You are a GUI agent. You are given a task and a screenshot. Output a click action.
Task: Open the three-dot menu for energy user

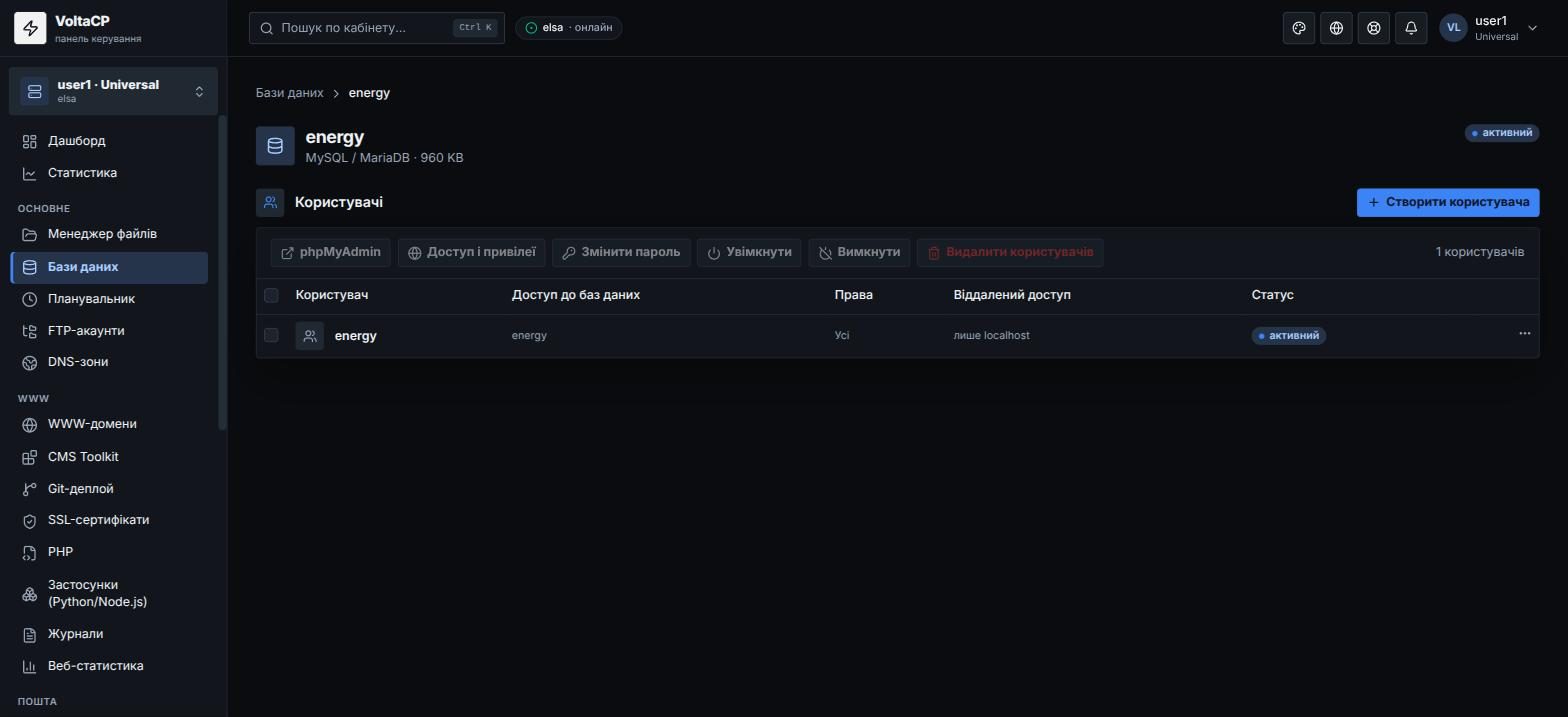[x=1524, y=334]
